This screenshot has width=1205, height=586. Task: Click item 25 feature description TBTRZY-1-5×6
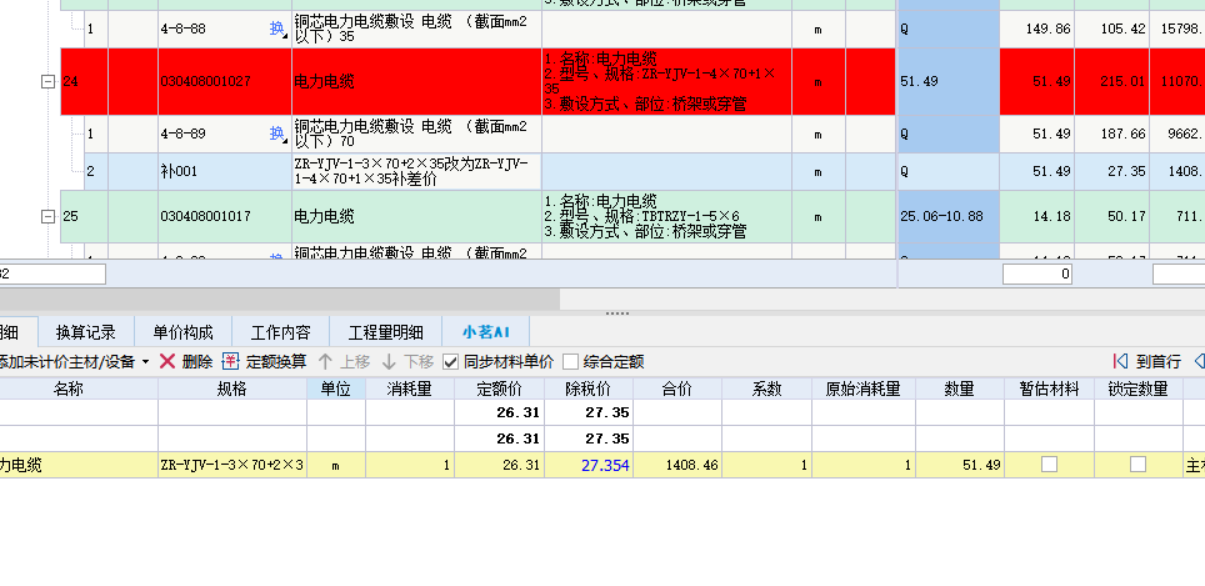(x=667, y=216)
